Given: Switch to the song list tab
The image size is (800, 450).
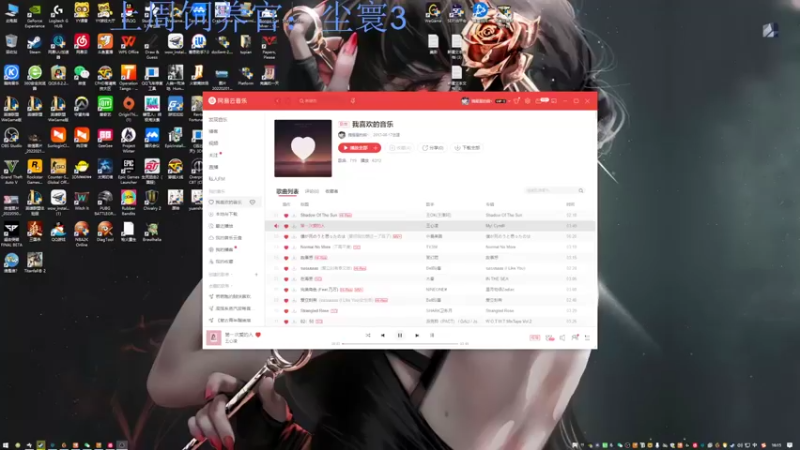Looking at the screenshot, I should [x=287, y=191].
